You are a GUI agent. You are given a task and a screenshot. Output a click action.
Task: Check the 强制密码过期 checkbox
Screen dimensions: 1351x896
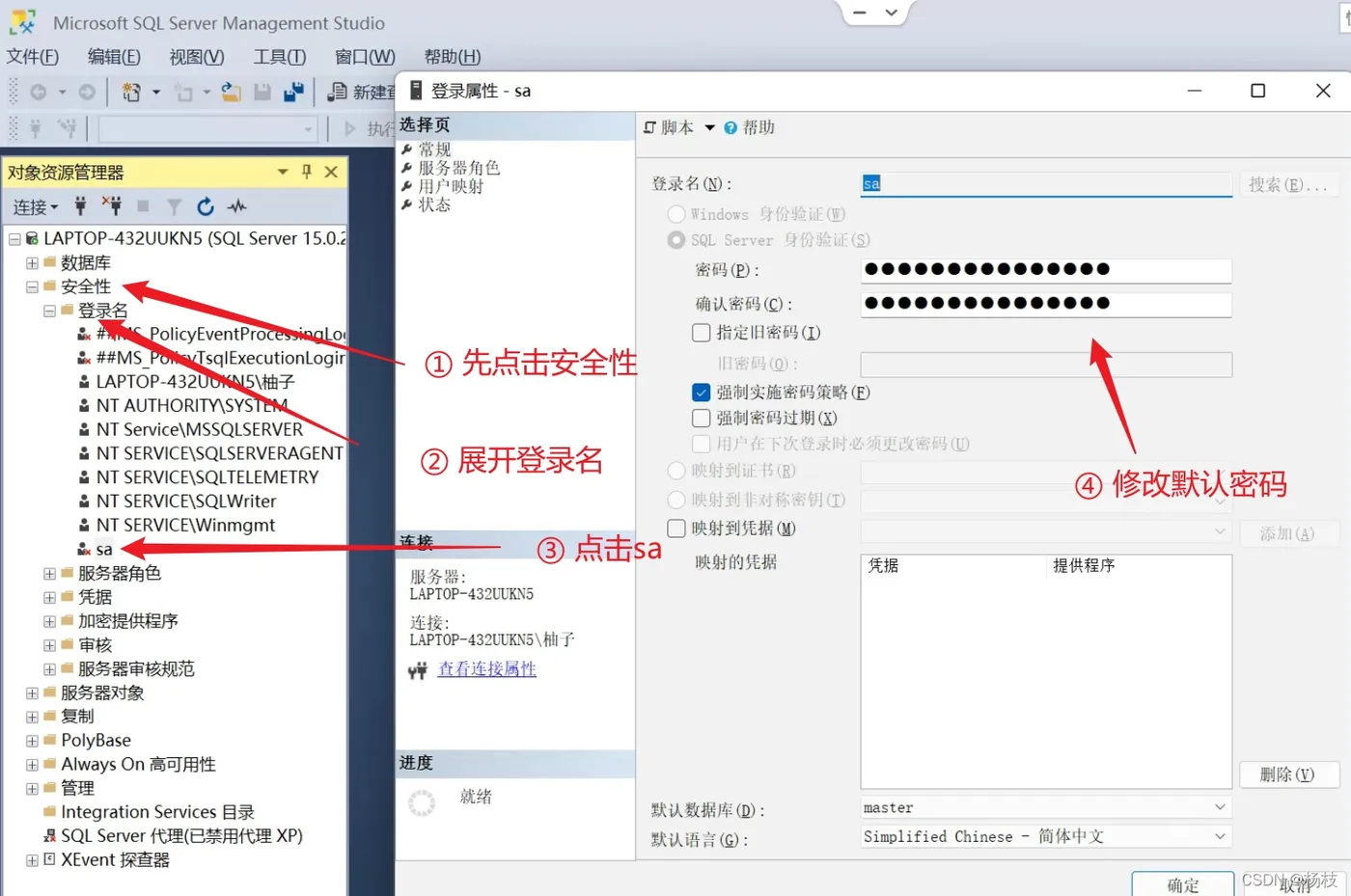(x=702, y=418)
